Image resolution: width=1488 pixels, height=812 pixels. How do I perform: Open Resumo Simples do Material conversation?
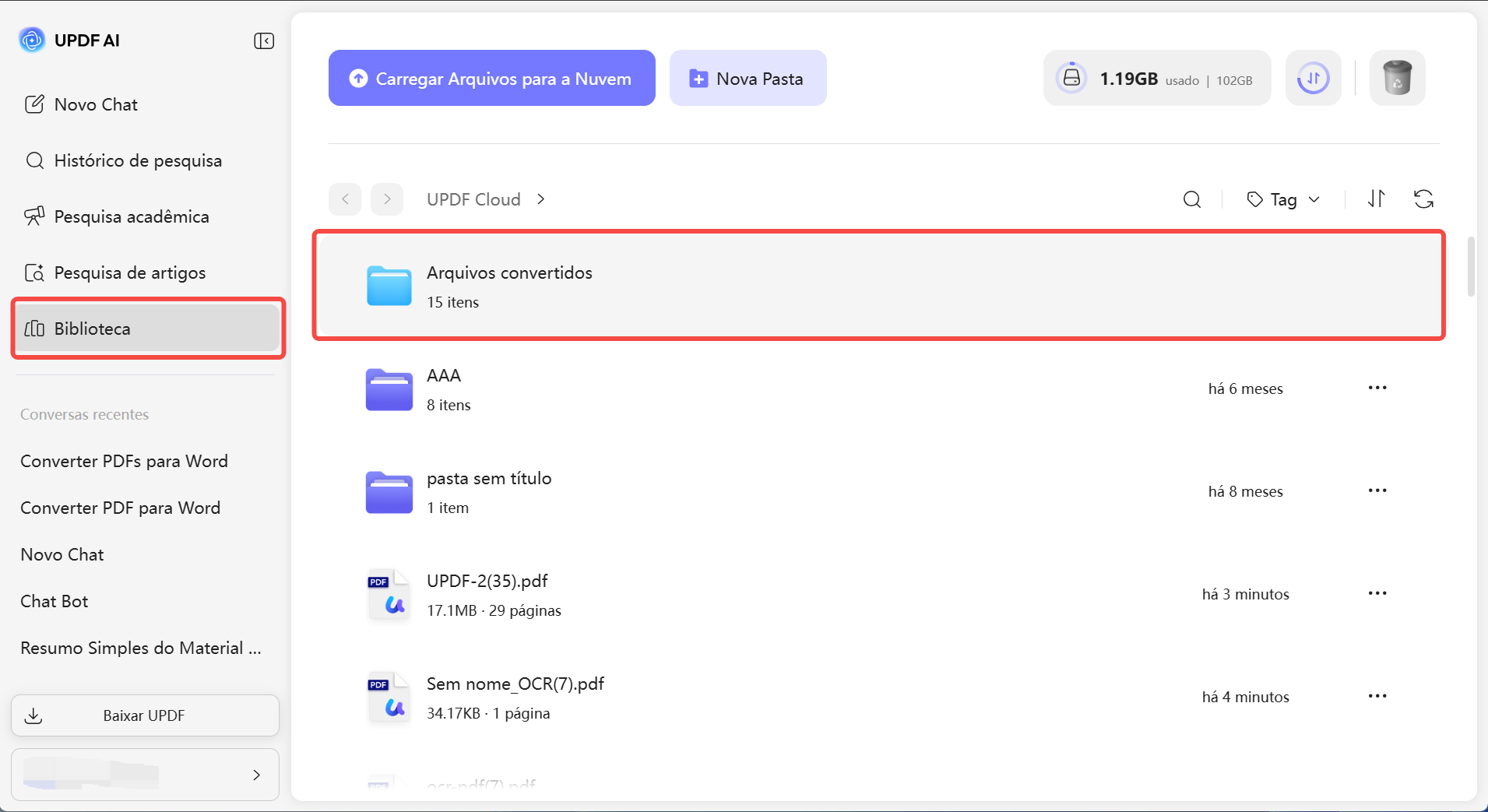click(141, 648)
